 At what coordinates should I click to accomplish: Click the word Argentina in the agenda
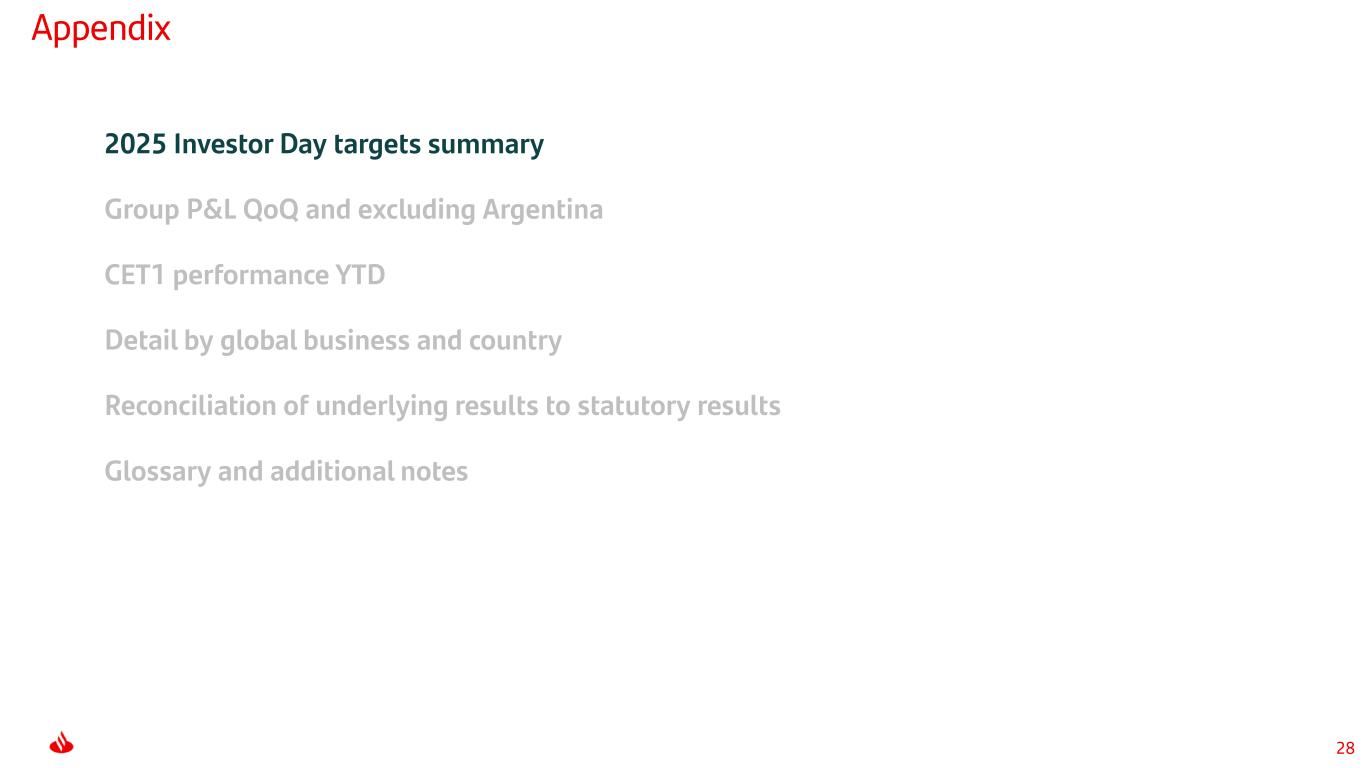pyautogui.click(x=542, y=210)
